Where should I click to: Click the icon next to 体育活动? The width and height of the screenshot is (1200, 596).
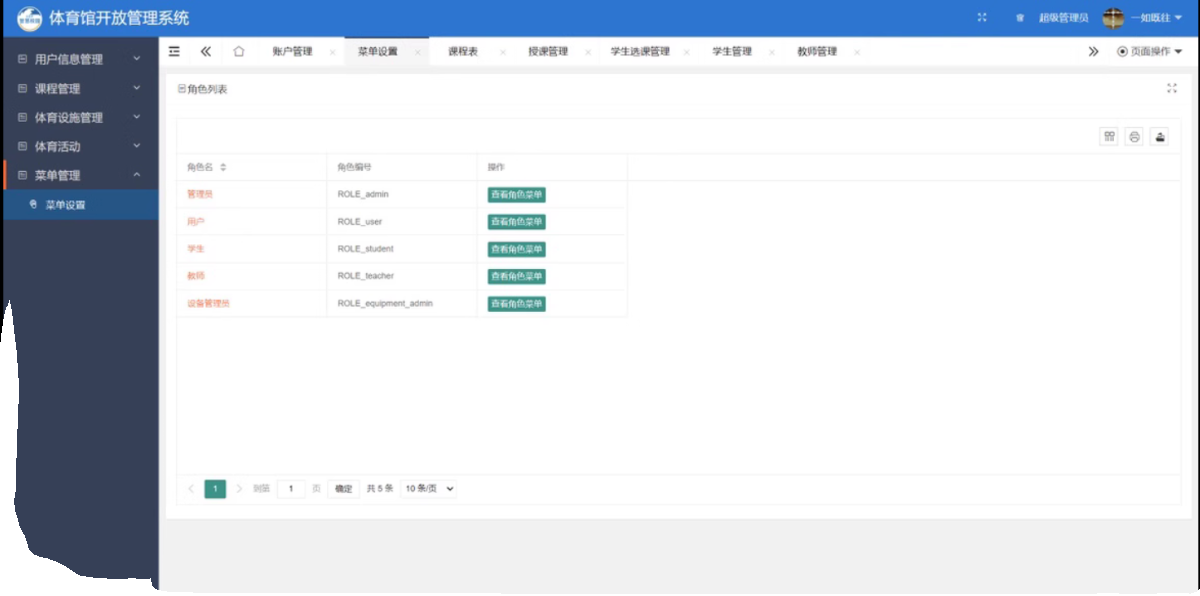pos(22,146)
